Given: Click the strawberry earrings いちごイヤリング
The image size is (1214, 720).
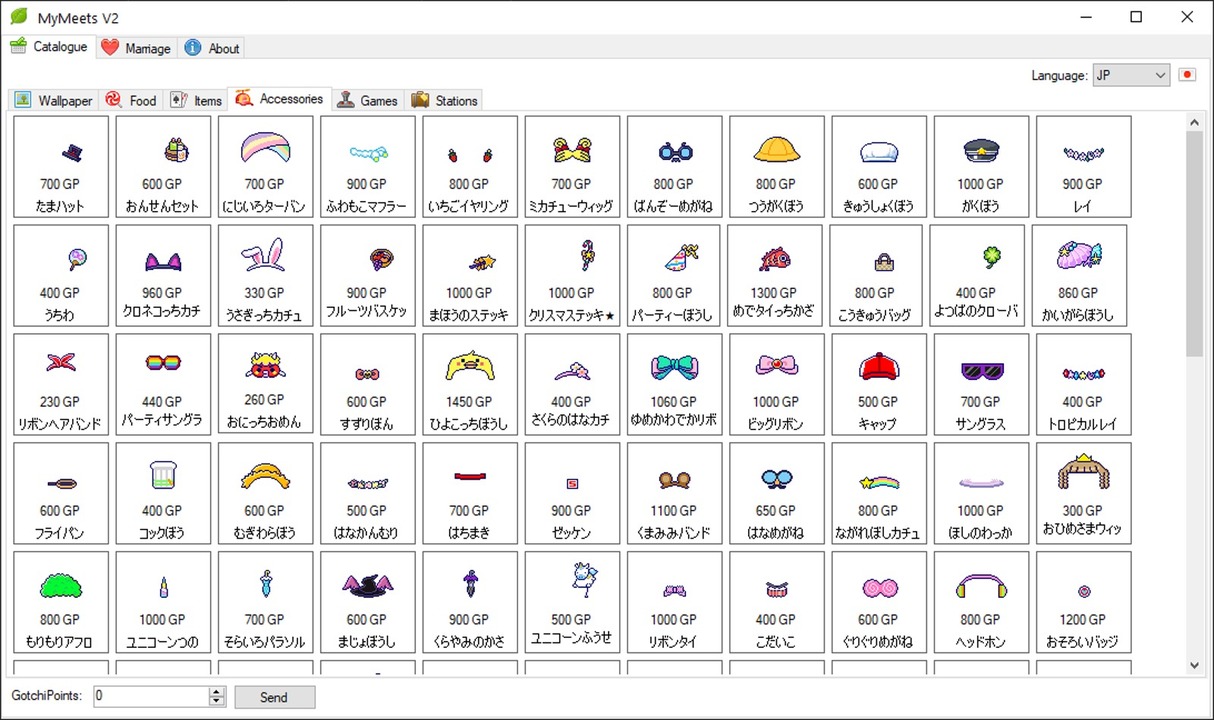Looking at the screenshot, I should (470, 166).
